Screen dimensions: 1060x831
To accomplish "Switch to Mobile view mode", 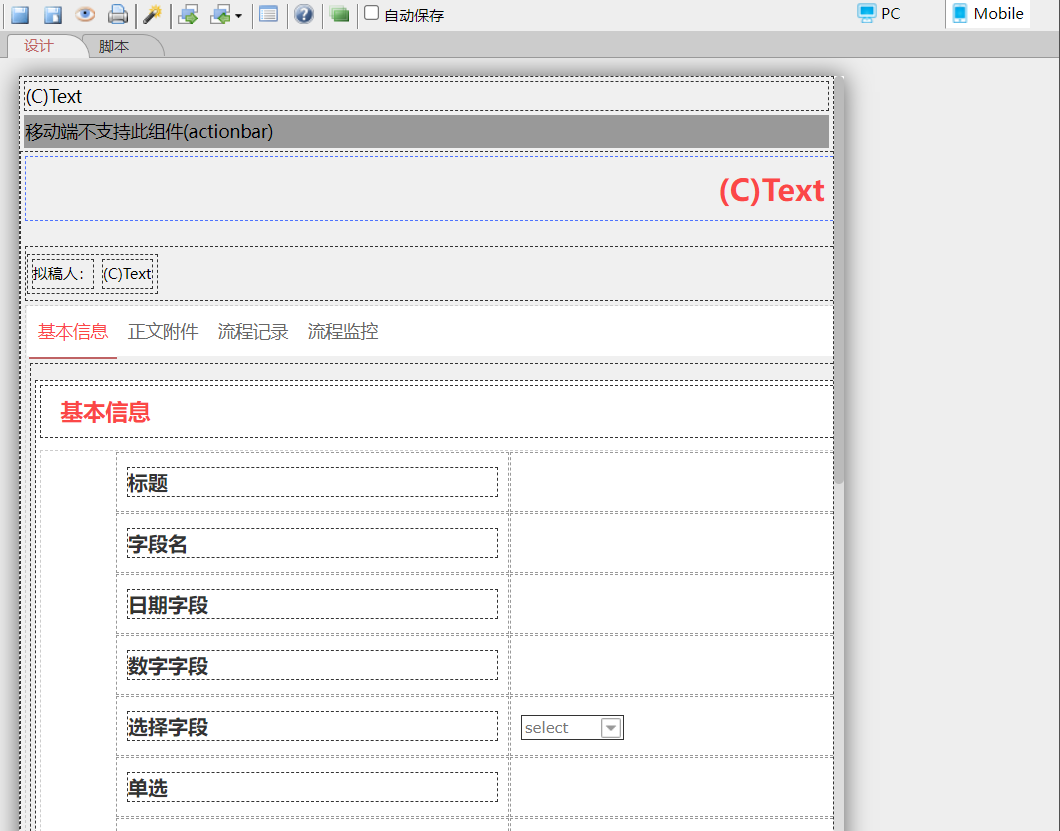I will point(987,14).
